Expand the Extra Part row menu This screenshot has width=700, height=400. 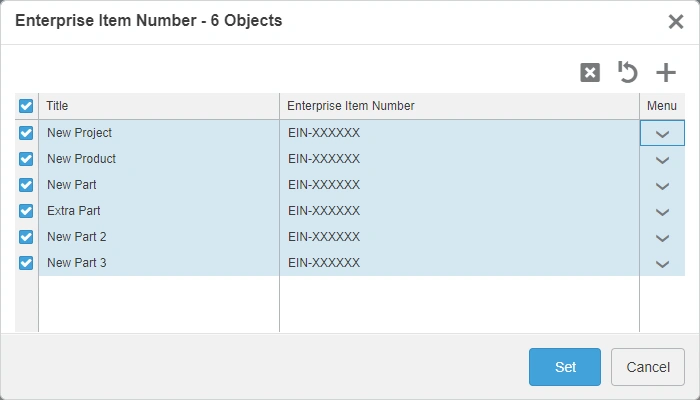coord(662,211)
